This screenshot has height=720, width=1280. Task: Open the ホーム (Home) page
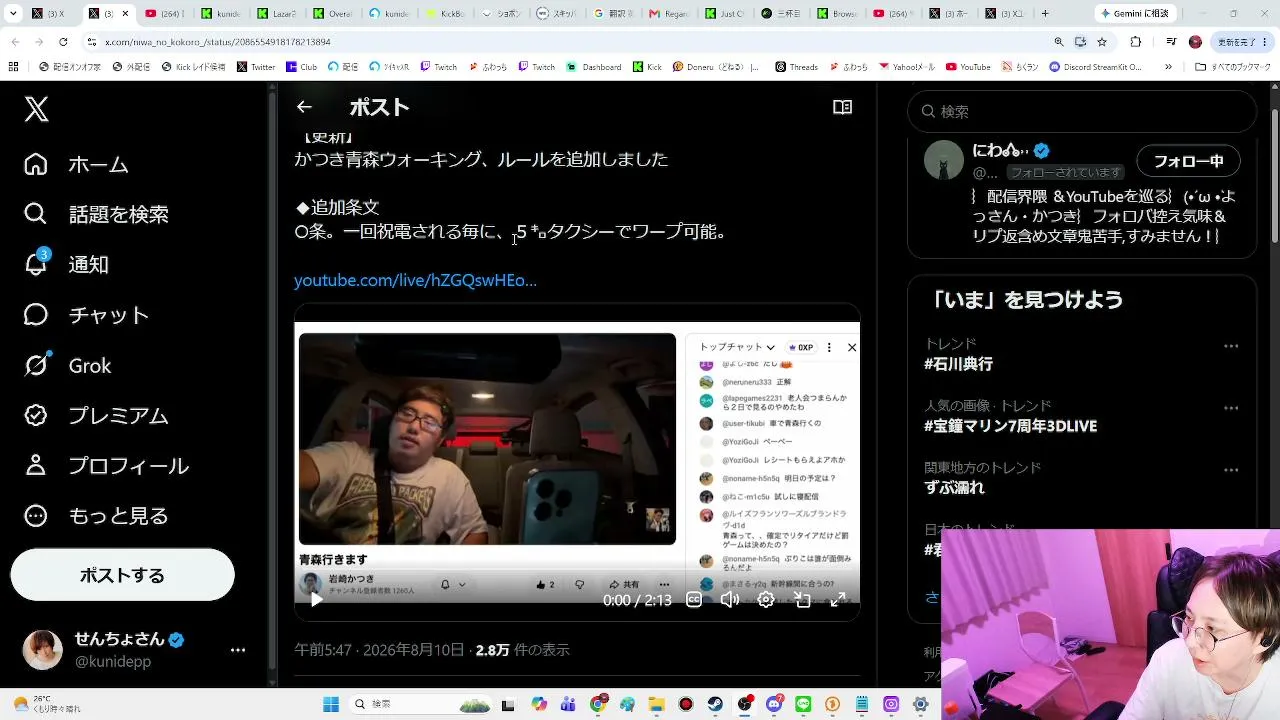pyautogui.click(x=77, y=164)
